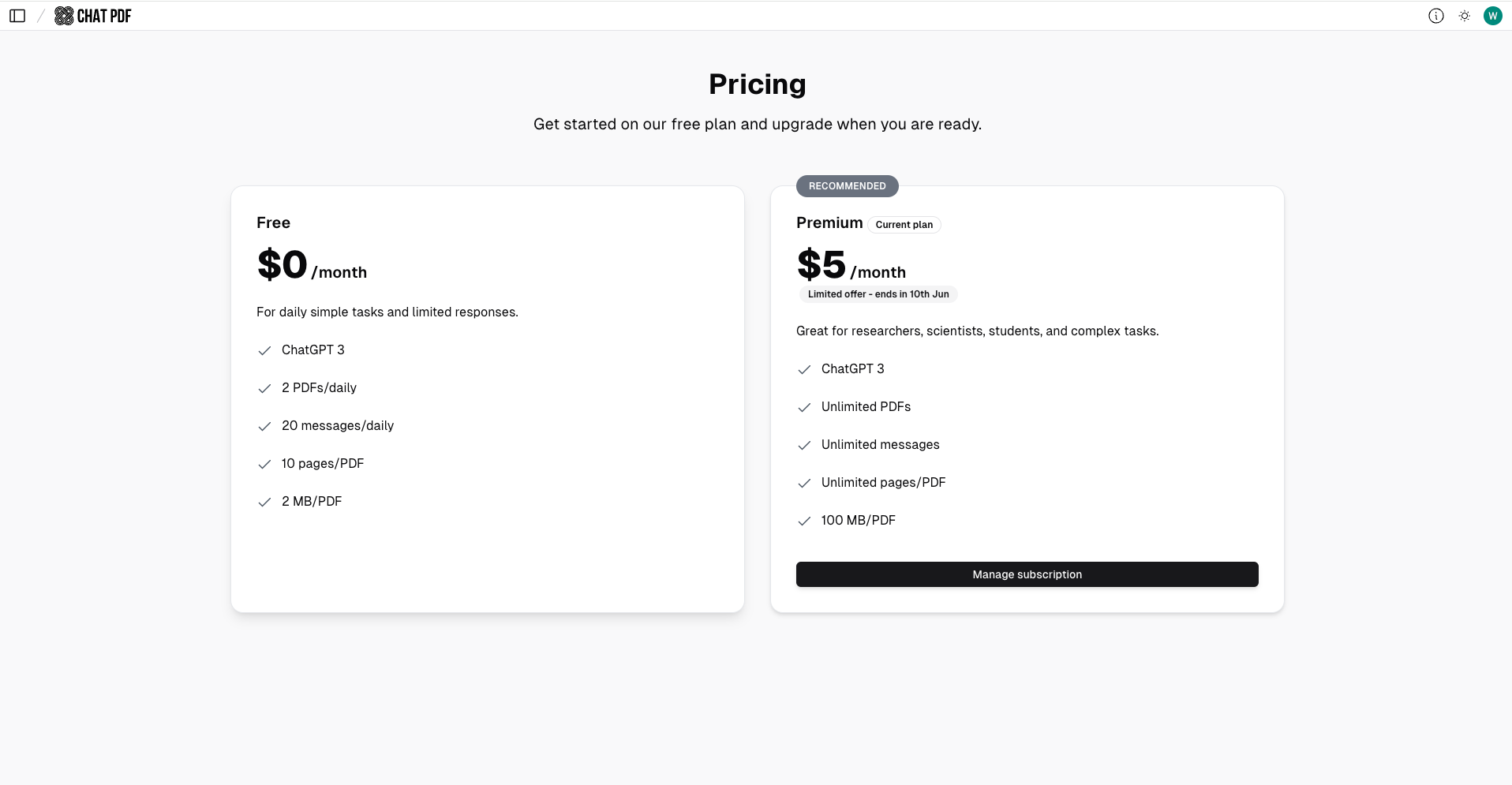Viewport: 1512px width, 785px height.
Task: Click checkmark beside Unlimited PDFs
Action: 804,408
